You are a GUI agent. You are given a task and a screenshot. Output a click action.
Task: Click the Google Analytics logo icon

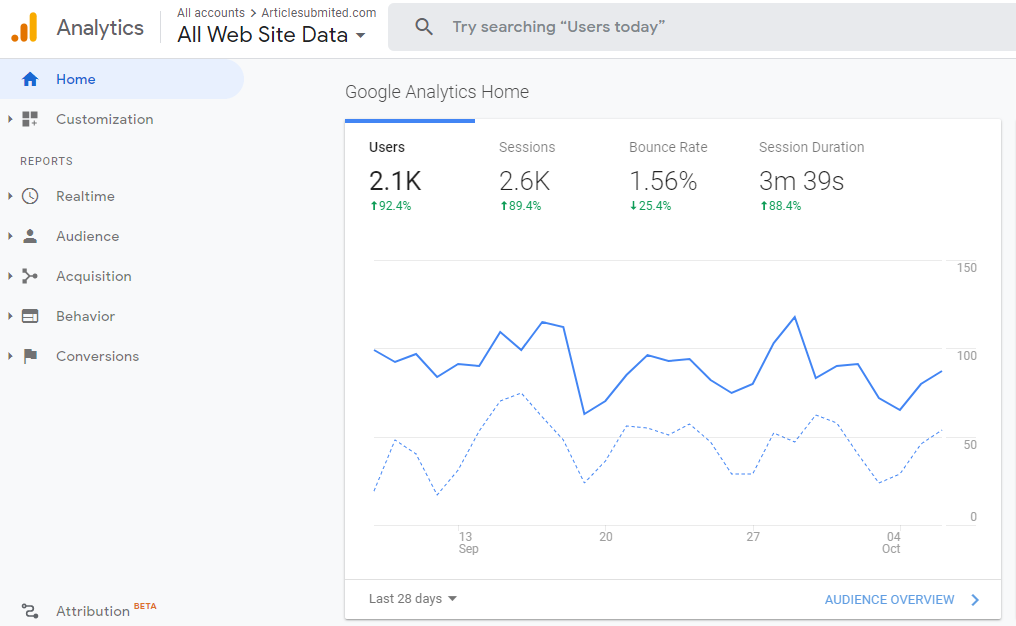25,28
